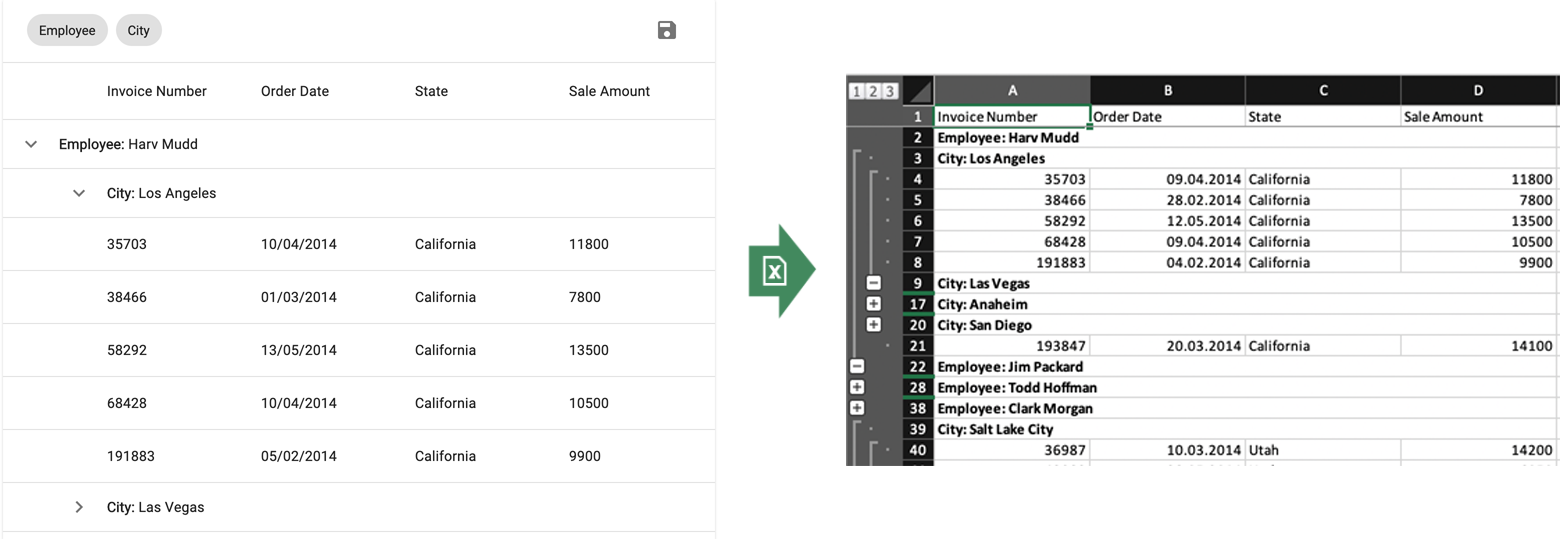Viewport: 1560px width, 540px height.
Task: Select invoice 191883 cell in the grid
Action: [x=131, y=456]
